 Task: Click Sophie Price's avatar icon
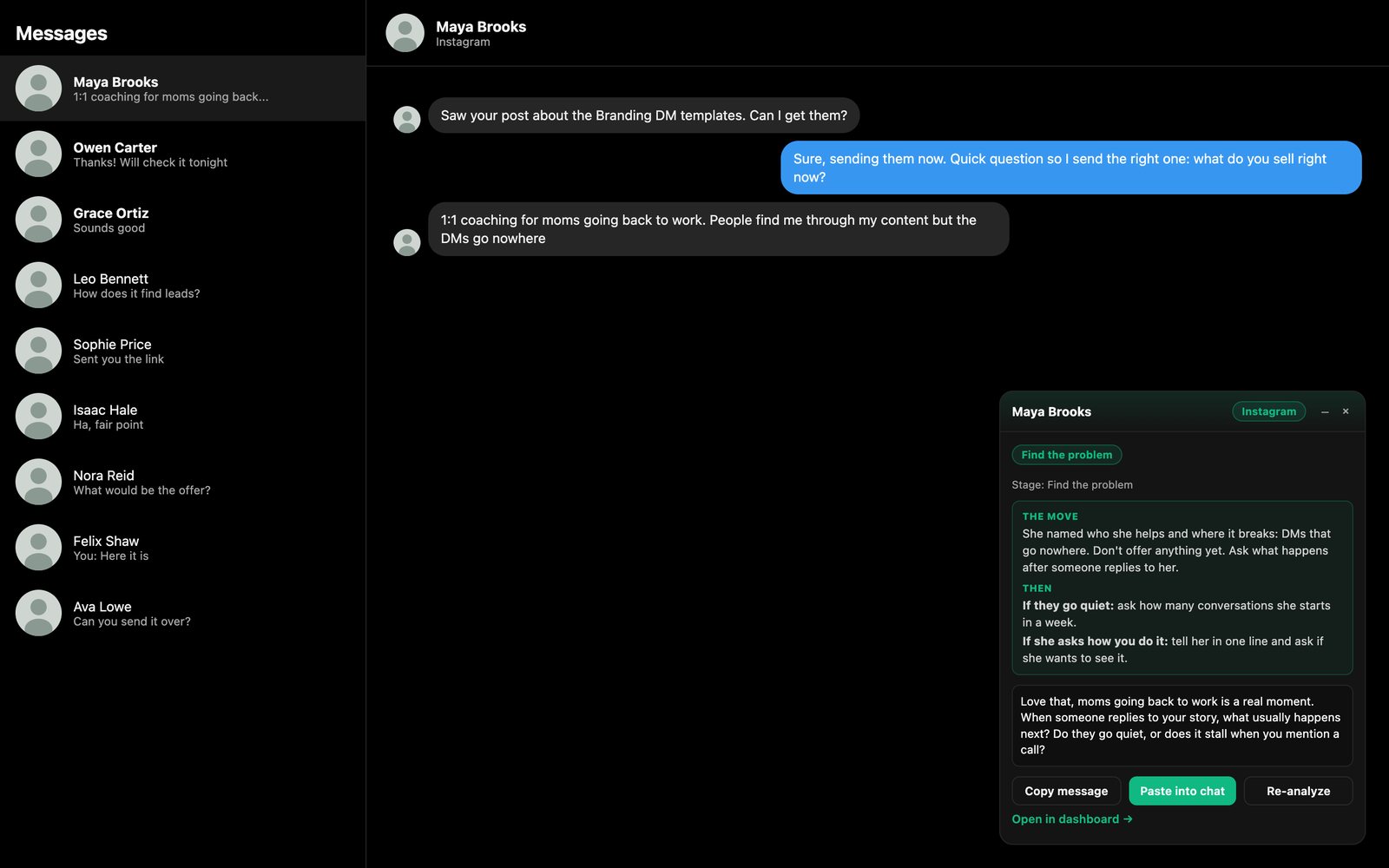[38, 351]
